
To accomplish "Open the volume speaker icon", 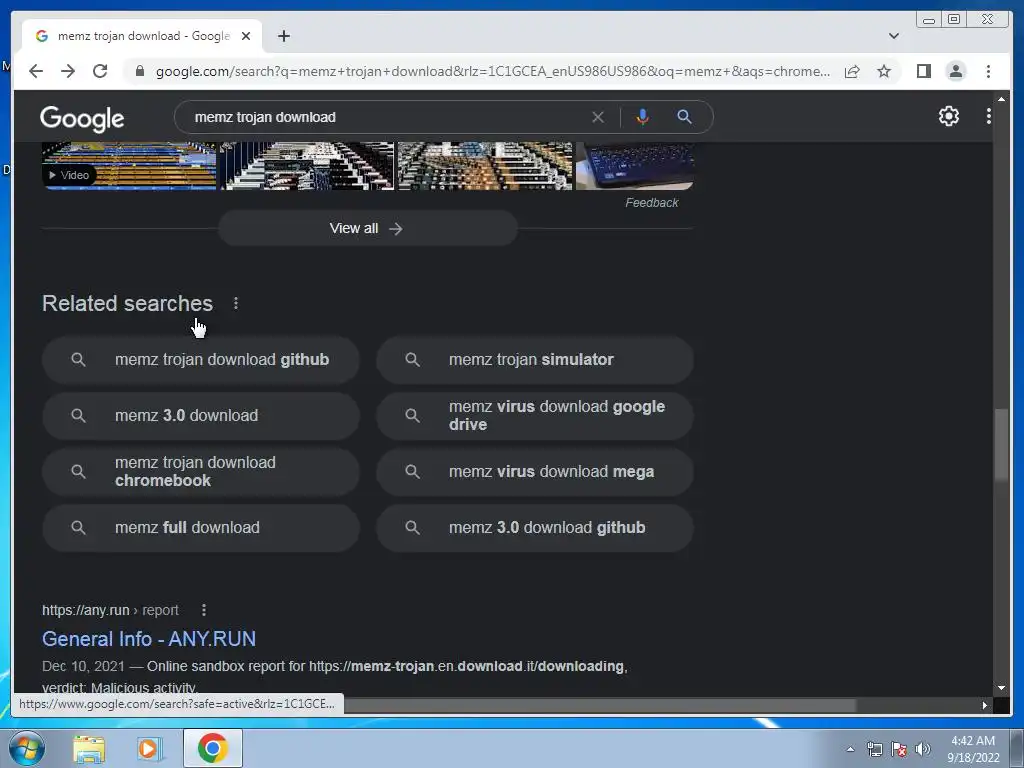I will point(923,749).
